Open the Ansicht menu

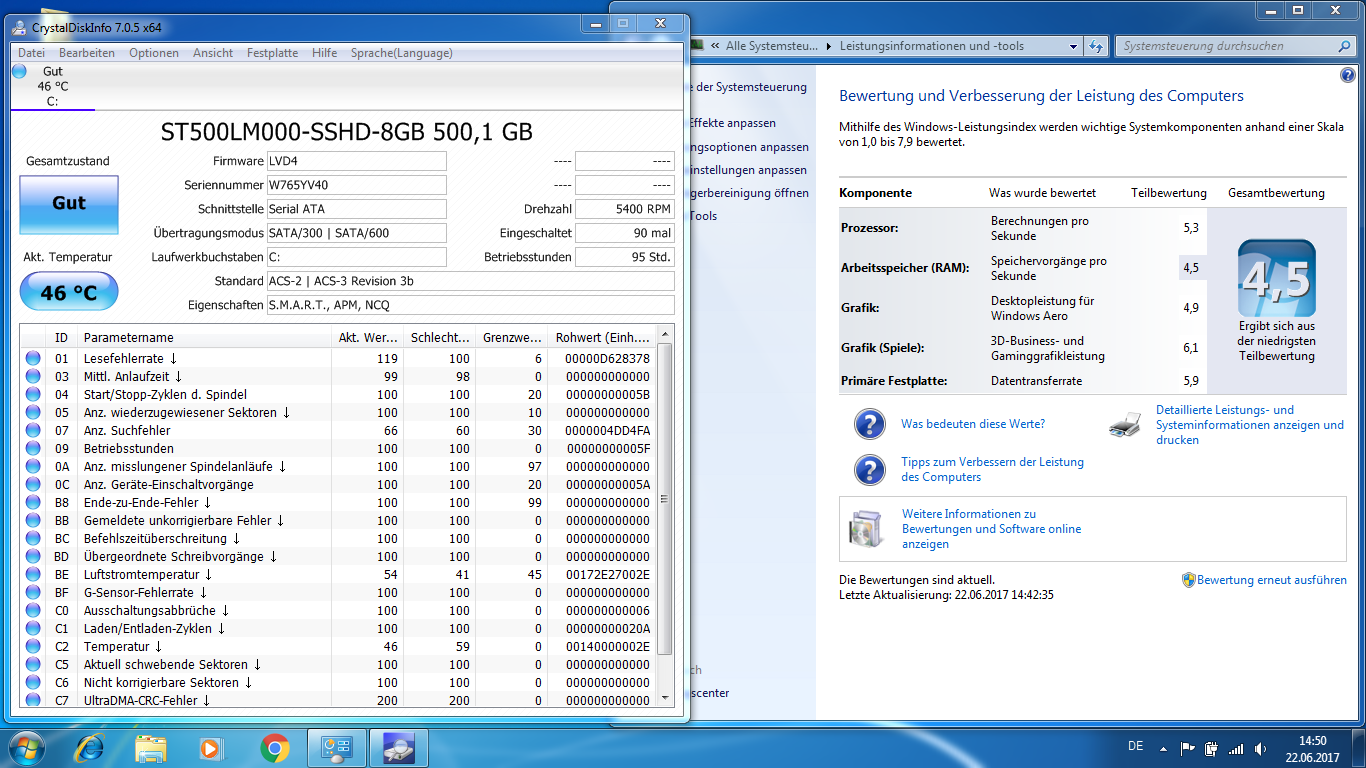213,53
